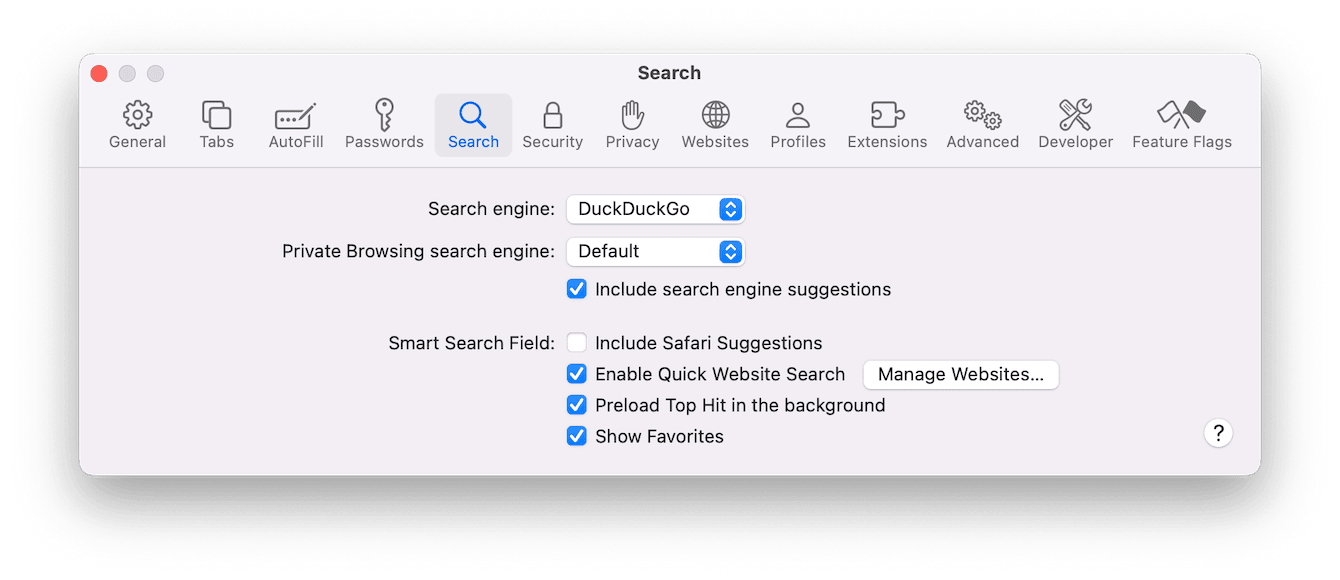Screen dimensions: 1340x580
Task: Select the Profiles tab
Action: click(797, 122)
